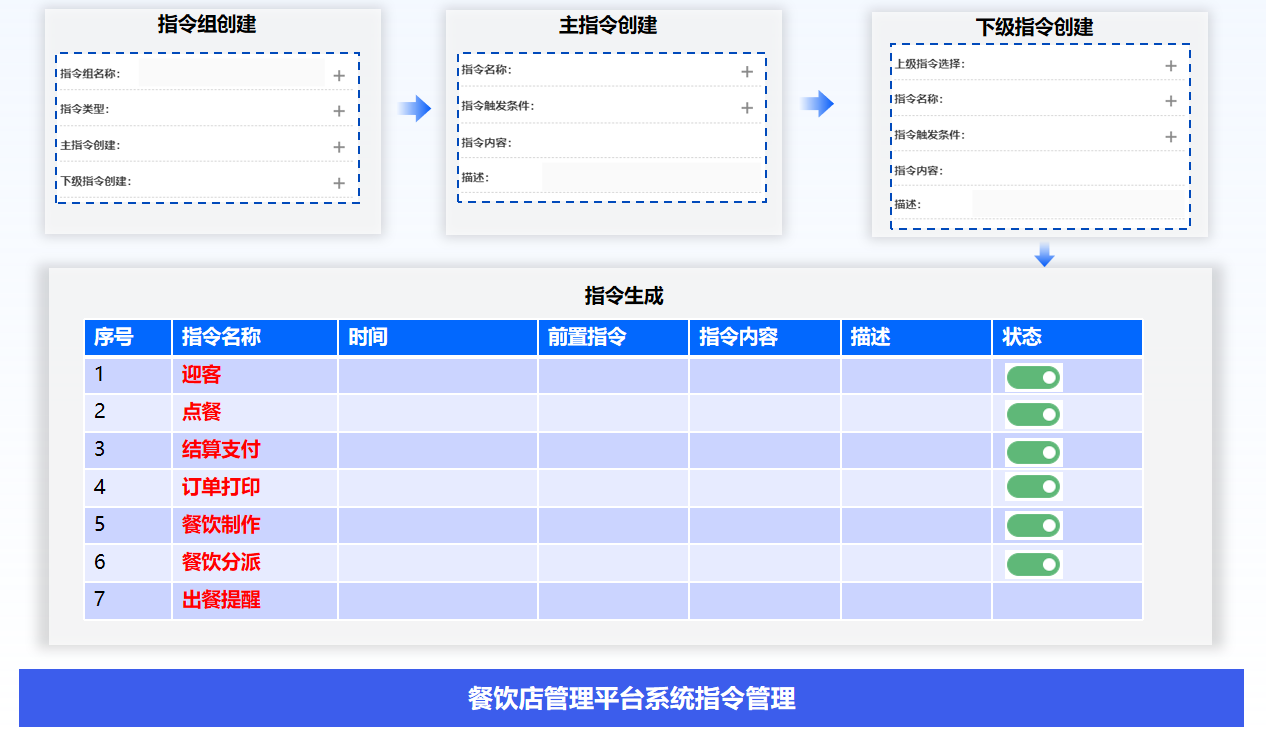Click plus icon next to 指令类型
This screenshot has height=737, width=1266.
339,111
